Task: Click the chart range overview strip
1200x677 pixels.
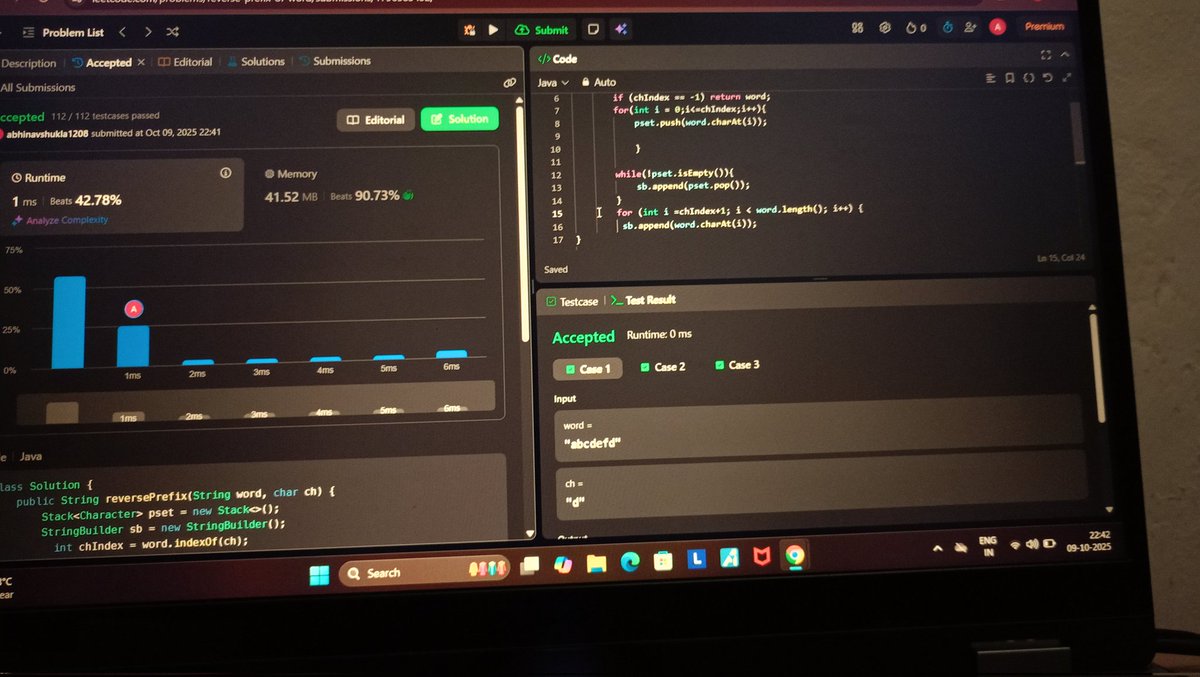Action: [255, 402]
